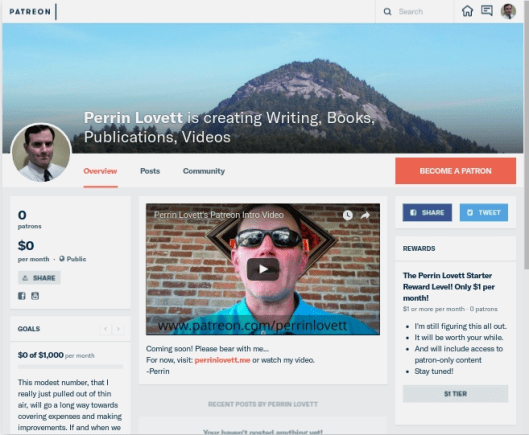Click the video Watch Later clock icon

(348, 215)
